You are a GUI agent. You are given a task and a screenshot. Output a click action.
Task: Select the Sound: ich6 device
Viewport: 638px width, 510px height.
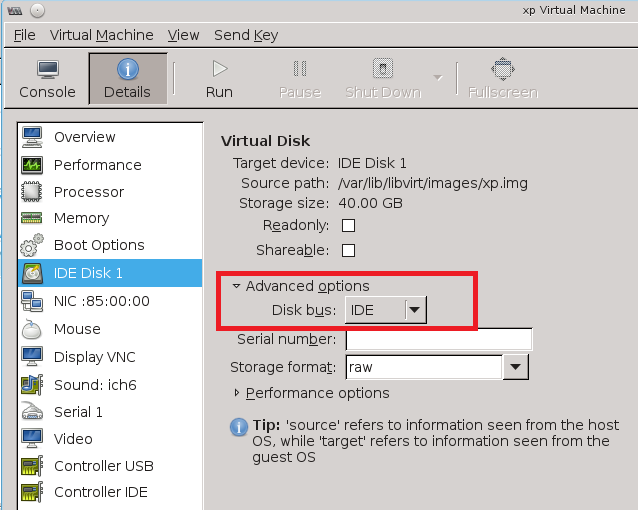[94, 385]
